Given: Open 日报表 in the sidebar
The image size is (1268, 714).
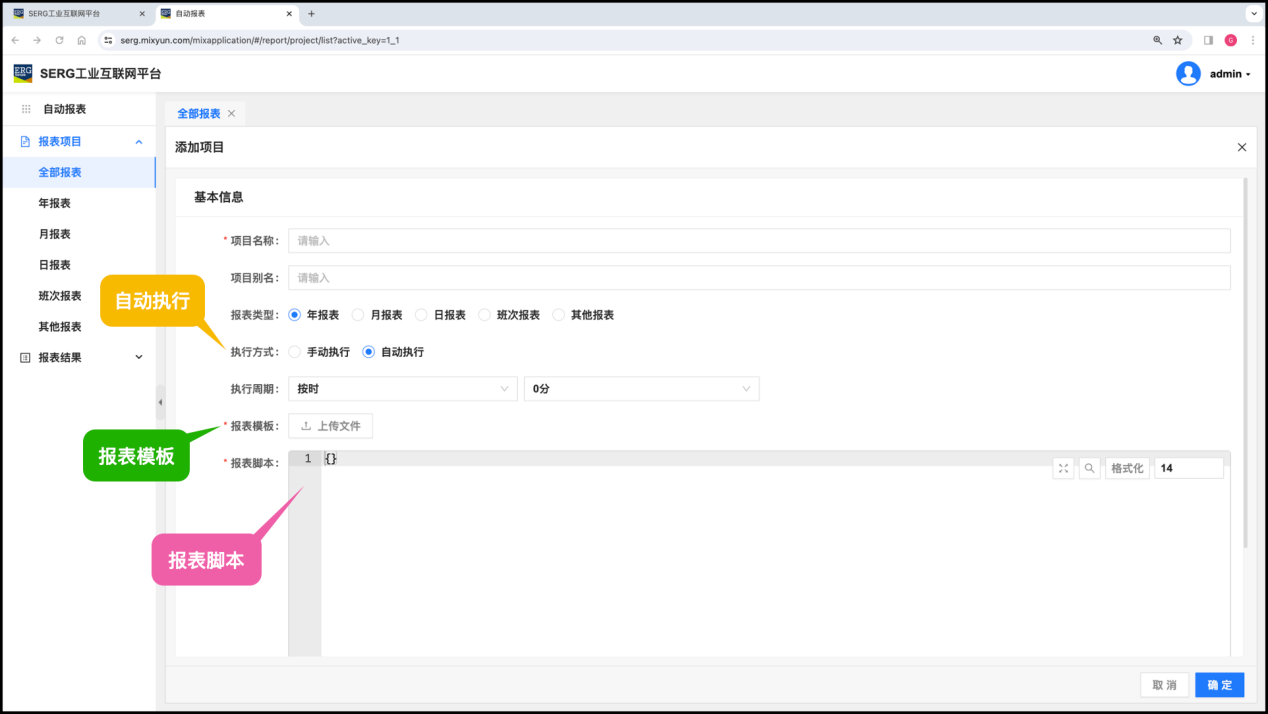Looking at the screenshot, I should coord(55,265).
